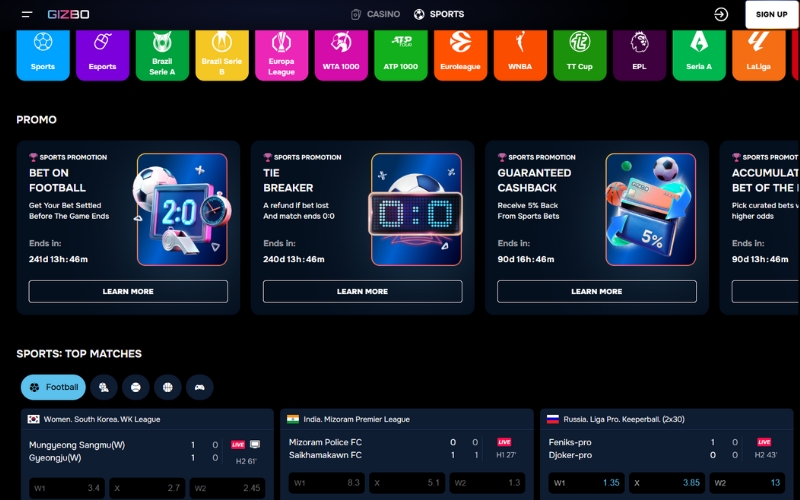This screenshot has height=500, width=800.
Task: Open the Seria A tile
Action: pos(699,55)
